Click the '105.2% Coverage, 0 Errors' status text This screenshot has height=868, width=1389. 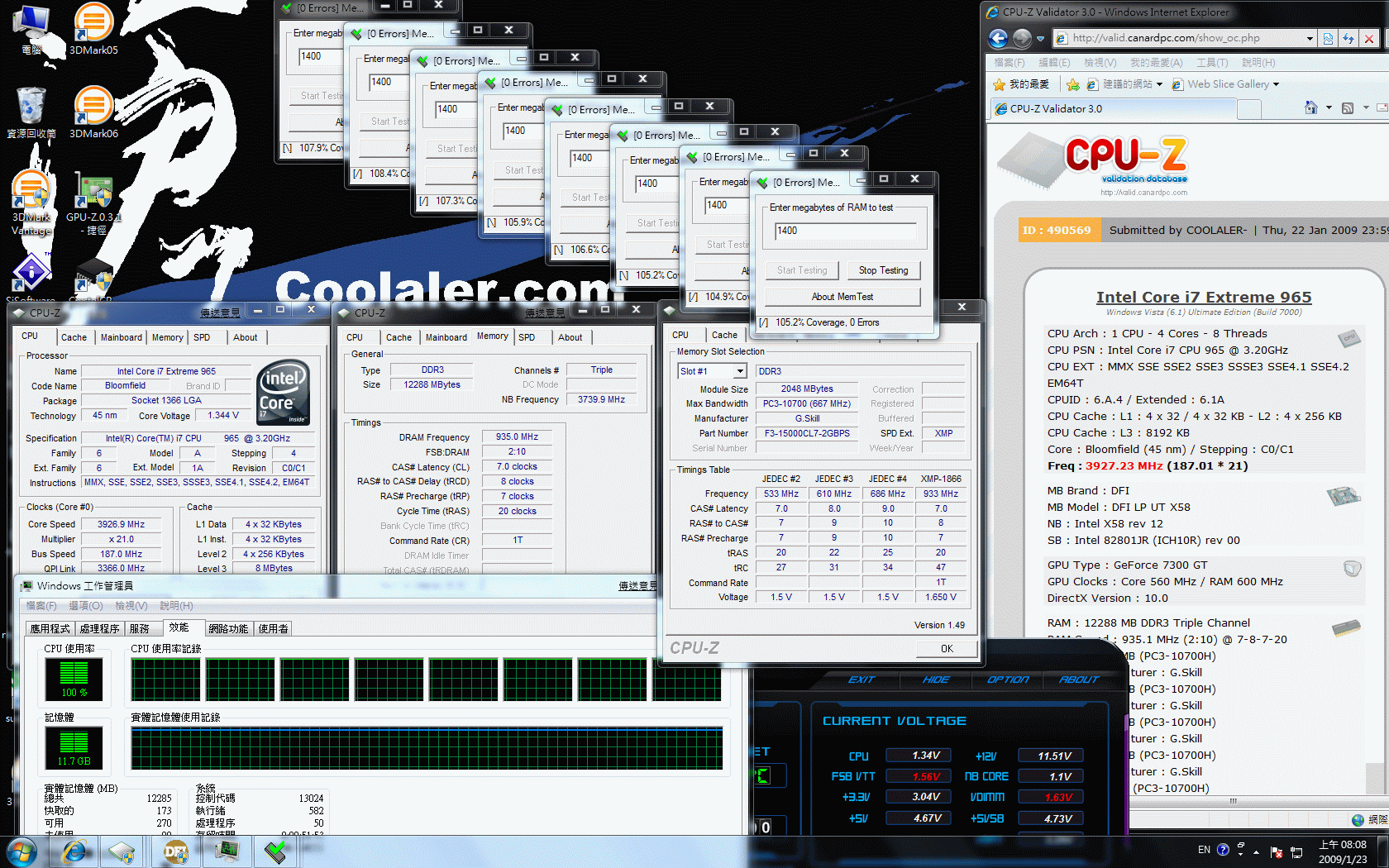point(827,322)
